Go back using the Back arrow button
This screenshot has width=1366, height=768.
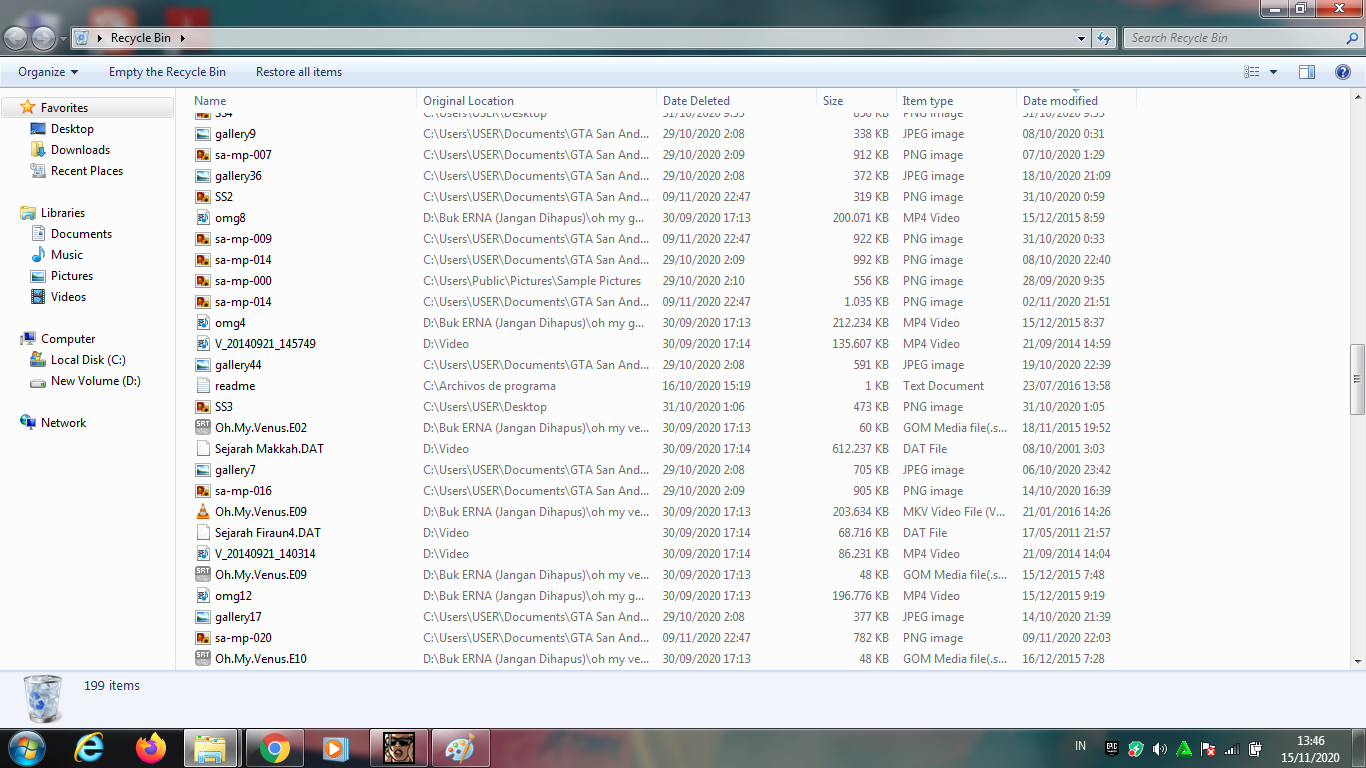coord(17,38)
